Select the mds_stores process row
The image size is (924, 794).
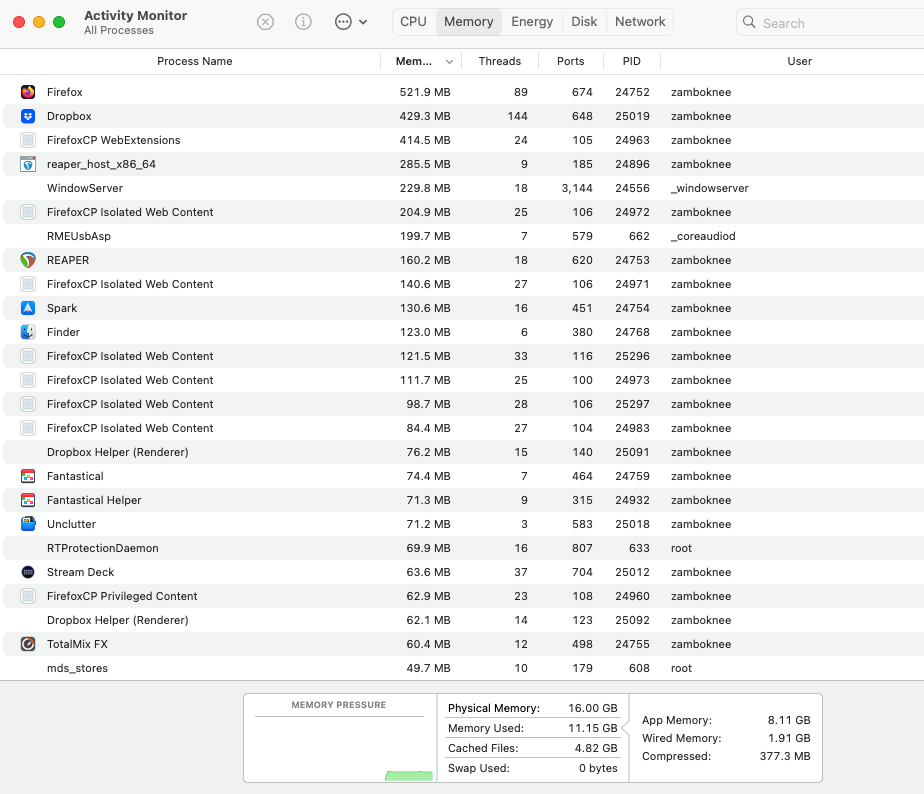[x=463, y=668]
